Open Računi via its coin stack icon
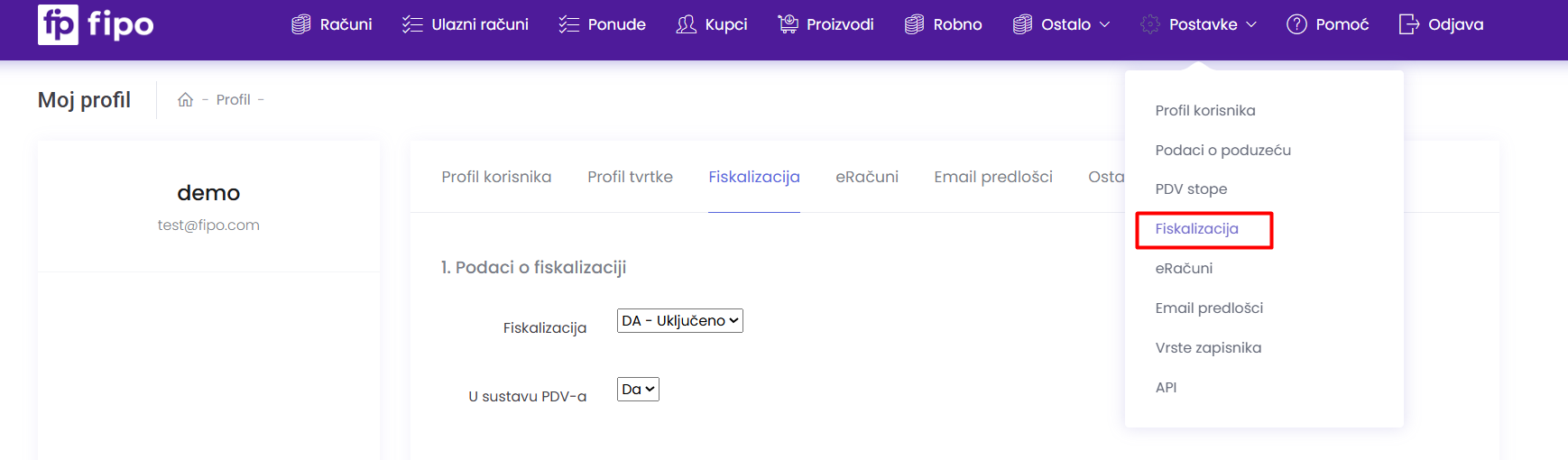Screen dimensions: 1568x460 (301, 24)
